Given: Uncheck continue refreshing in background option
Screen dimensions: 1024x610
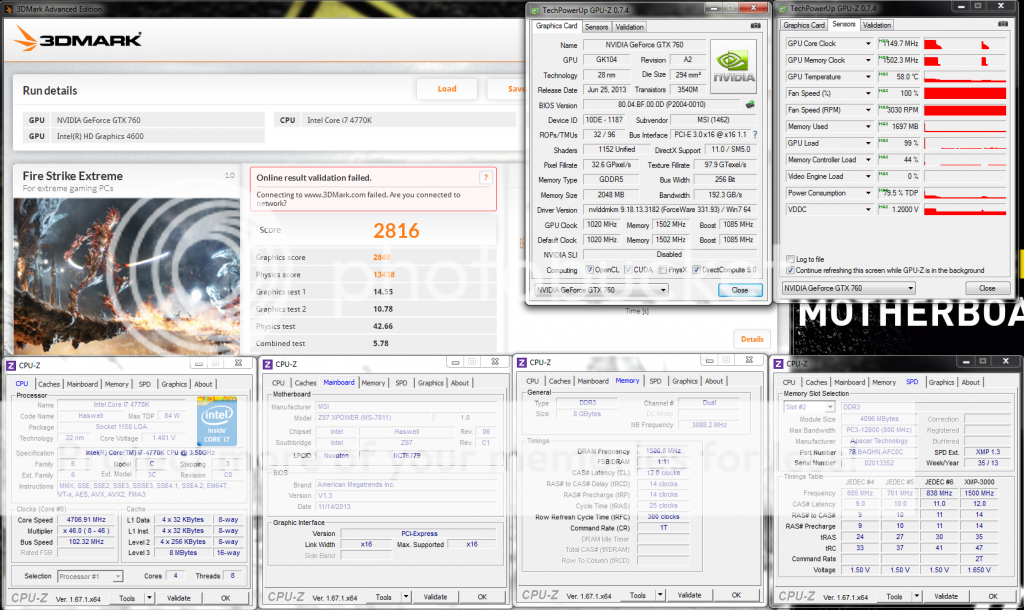Looking at the screenshot, I should coord(791,270).
